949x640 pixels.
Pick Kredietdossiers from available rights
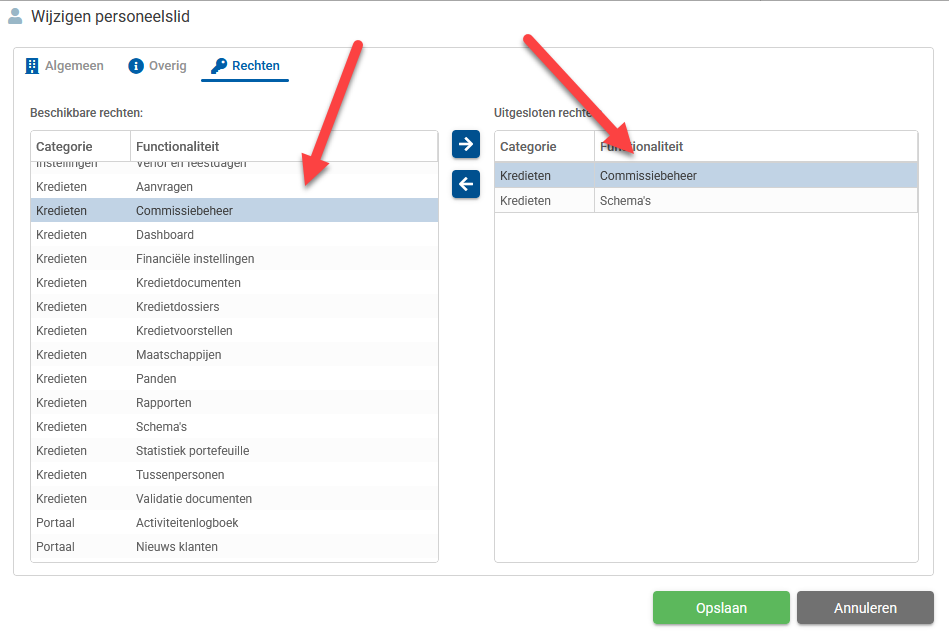(x=177, y=307)
